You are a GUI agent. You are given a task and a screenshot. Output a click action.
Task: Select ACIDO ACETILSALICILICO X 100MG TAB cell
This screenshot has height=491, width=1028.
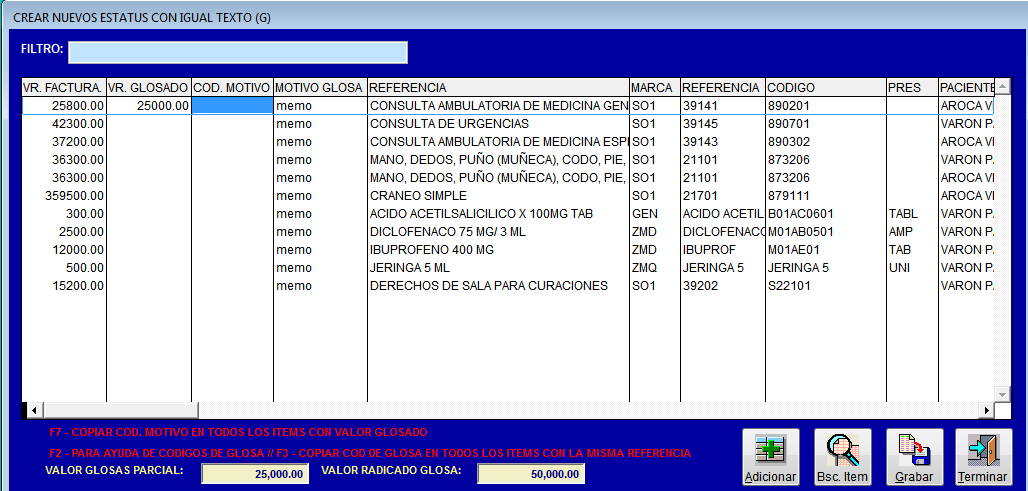498,214
